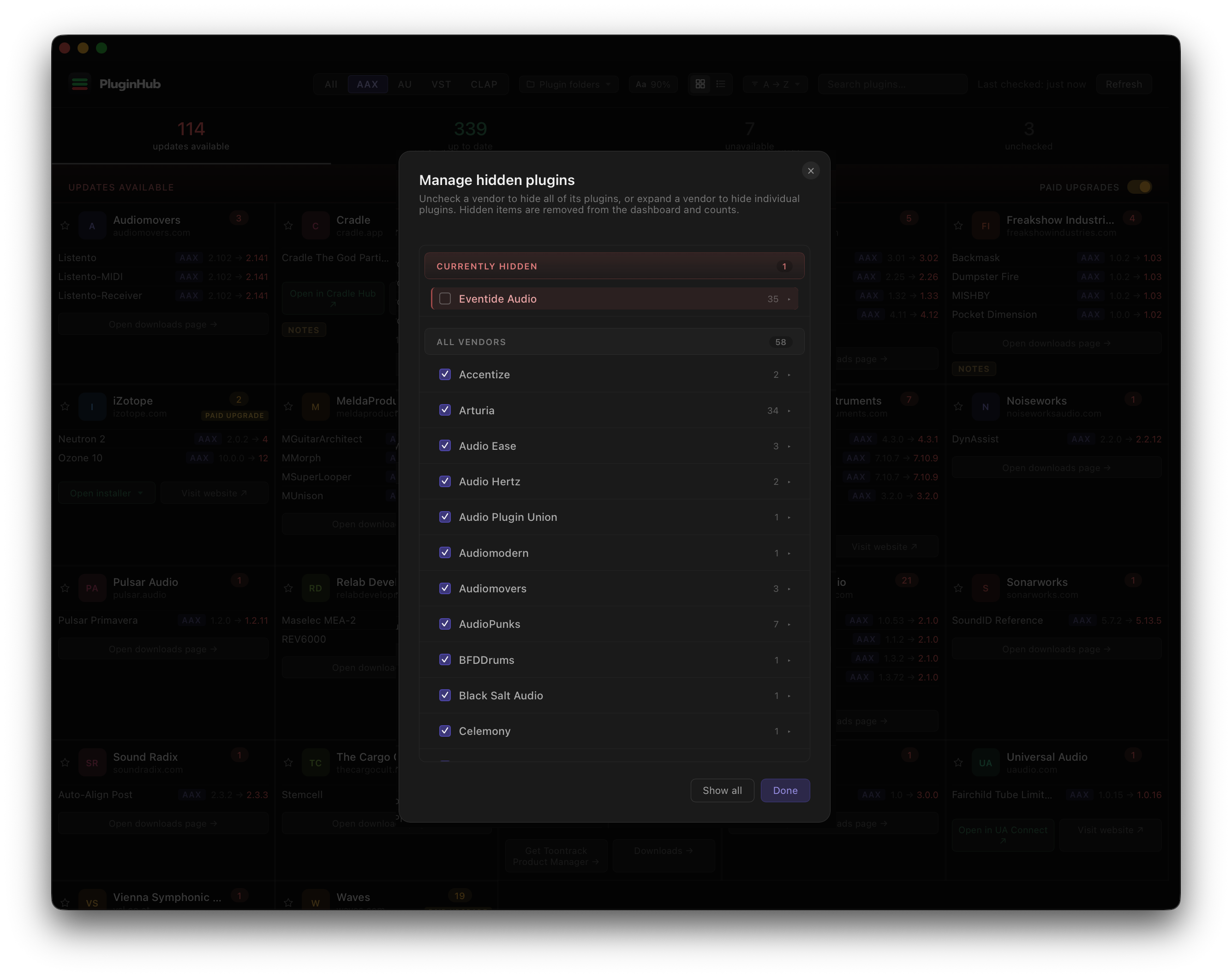Open the Plugin folders dropdown
Viewport: 1232px width, 978px height.
(568, 84)
